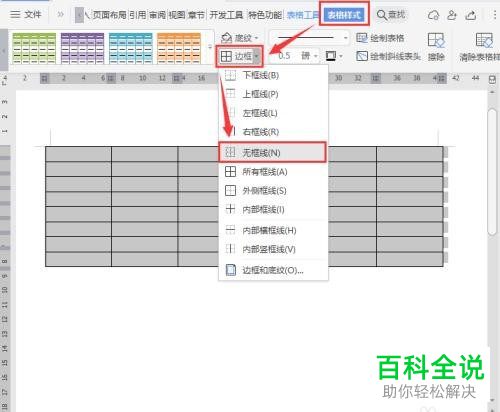Apply the purple table style thumbnail
Image resolution: width=500 pixels, height=412 pixels.
(x=82, y=48)
